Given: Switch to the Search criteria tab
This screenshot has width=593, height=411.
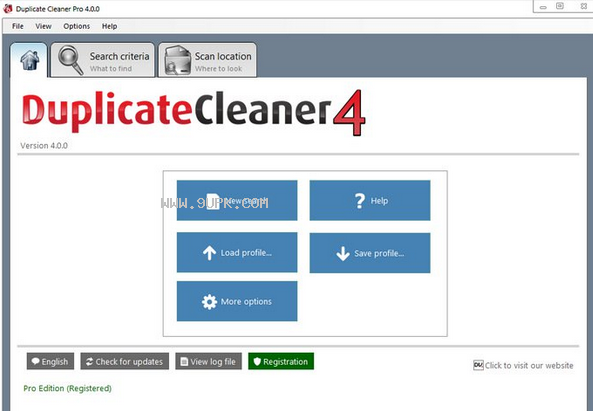Looking at the screenshot, I should [x=103, y=60].
